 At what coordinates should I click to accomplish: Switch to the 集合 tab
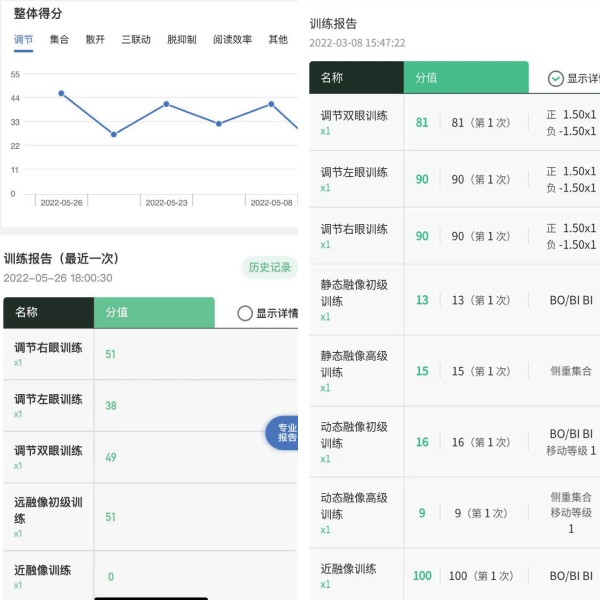tap(59, 39)
